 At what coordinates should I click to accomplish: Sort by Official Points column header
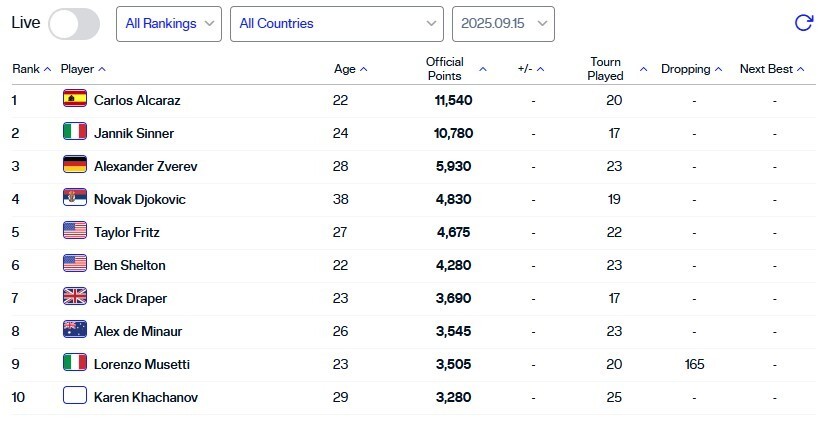point(455,69)
